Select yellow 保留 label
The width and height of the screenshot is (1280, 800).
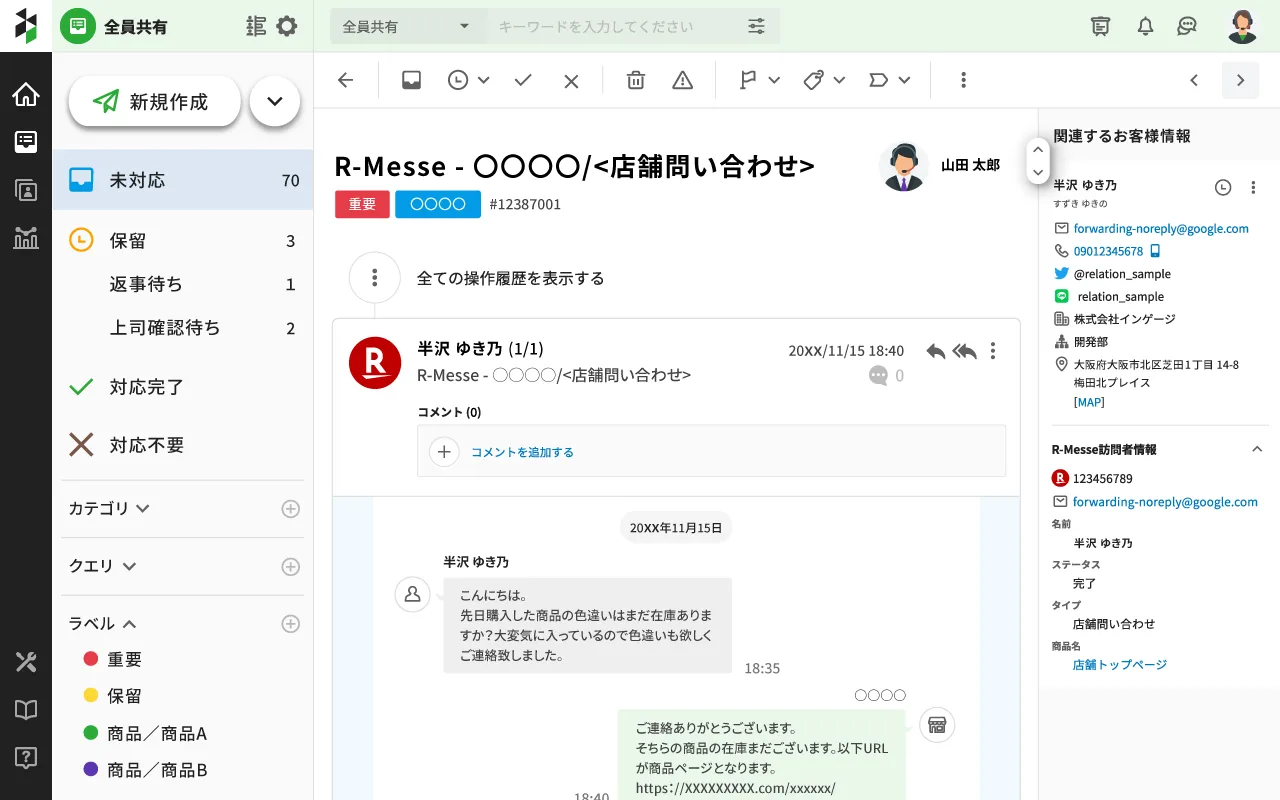(x=113, y=695)
